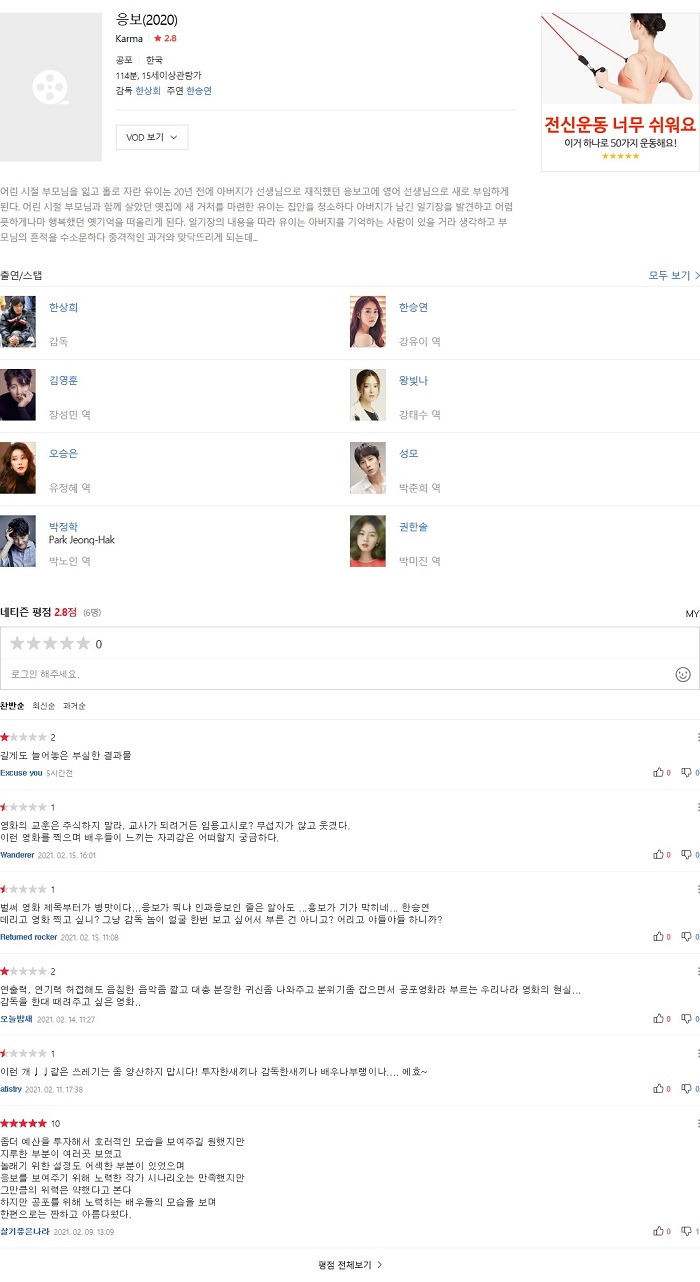The height and width of the screenshot is (1282, 700).
Task: Open lead actor 한승연 link in header
Action: coord(199,91)
